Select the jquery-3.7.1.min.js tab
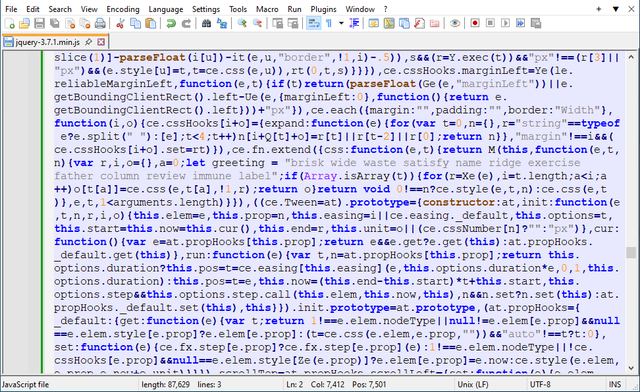The width and height of the screenshot is (640, 392). (x=47, y=42)
